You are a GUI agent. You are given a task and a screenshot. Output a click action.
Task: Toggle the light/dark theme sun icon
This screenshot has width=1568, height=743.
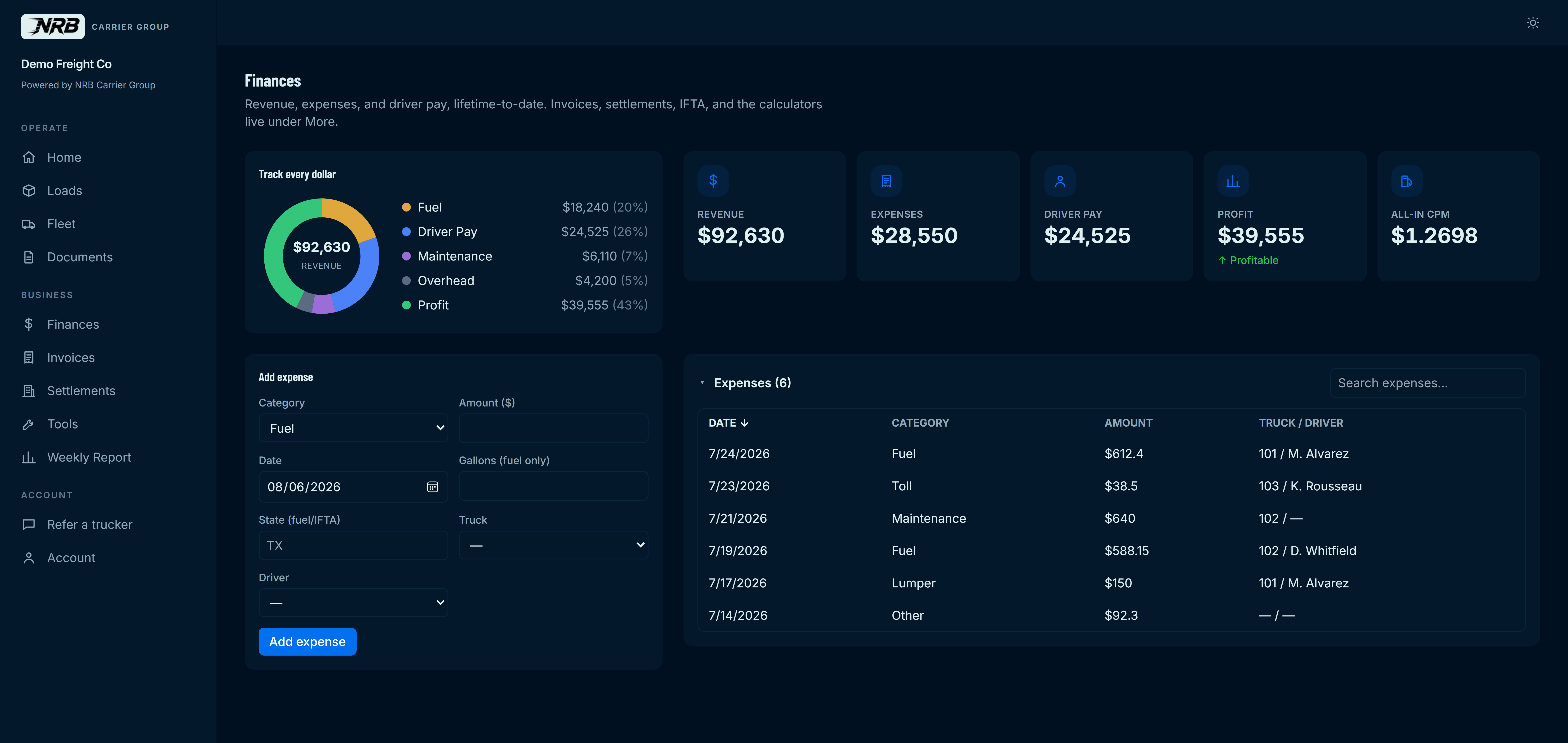(1533, 23)
